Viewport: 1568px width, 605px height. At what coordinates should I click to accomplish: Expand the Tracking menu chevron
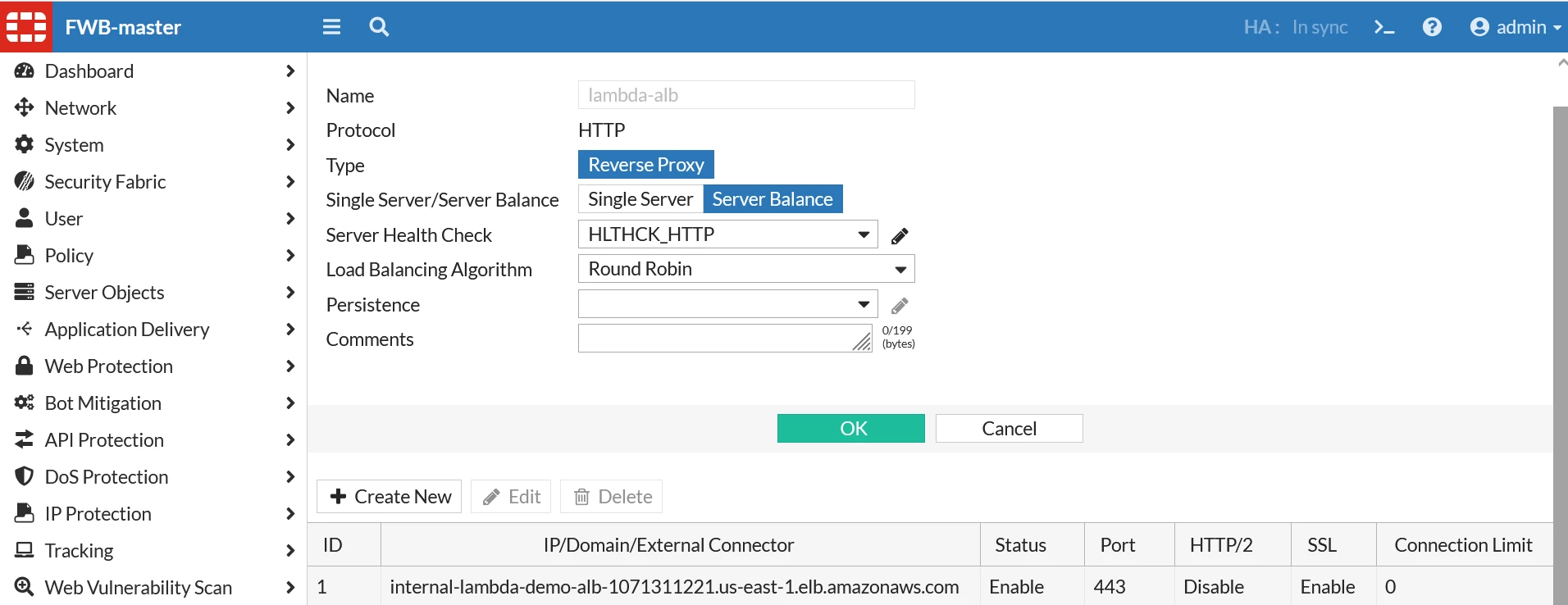pos(289,550)
